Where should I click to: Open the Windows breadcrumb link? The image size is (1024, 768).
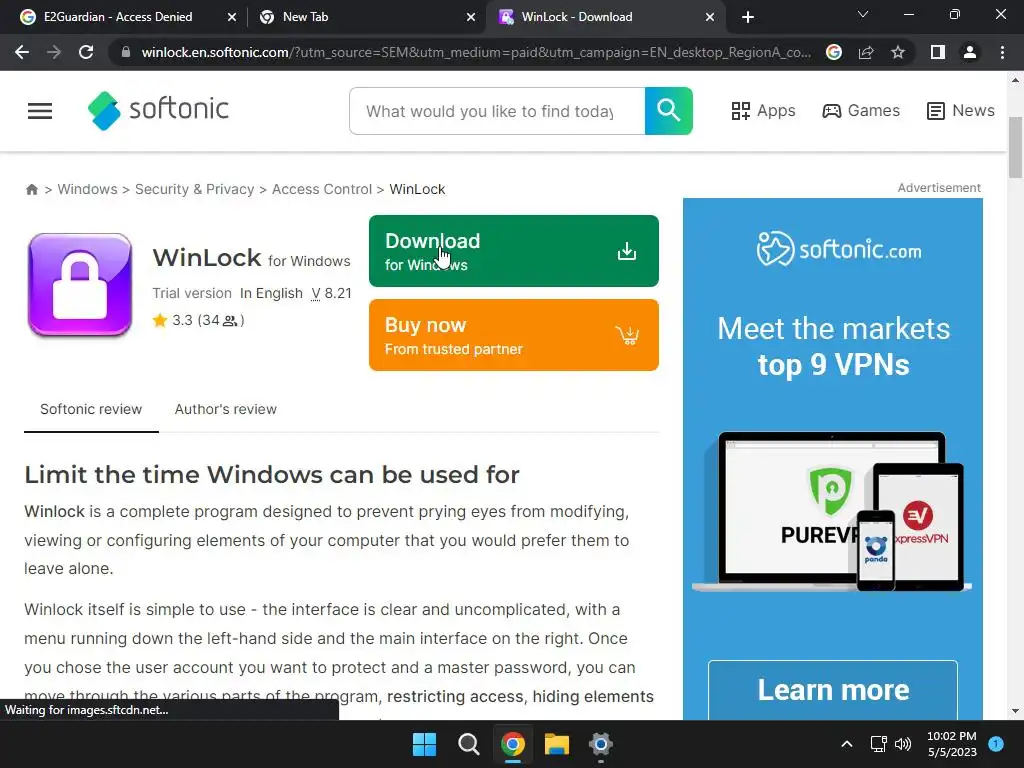(88, 189)
